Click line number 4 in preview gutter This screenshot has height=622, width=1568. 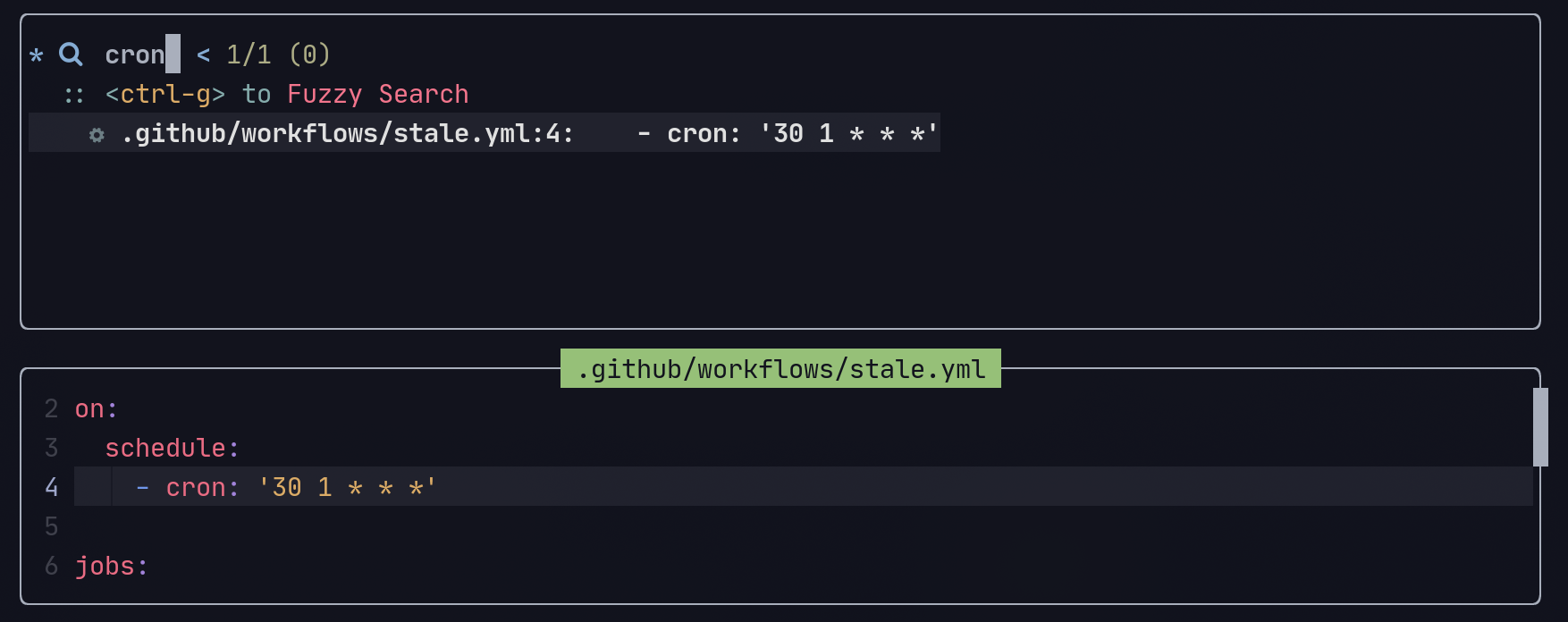pos(52,487)
